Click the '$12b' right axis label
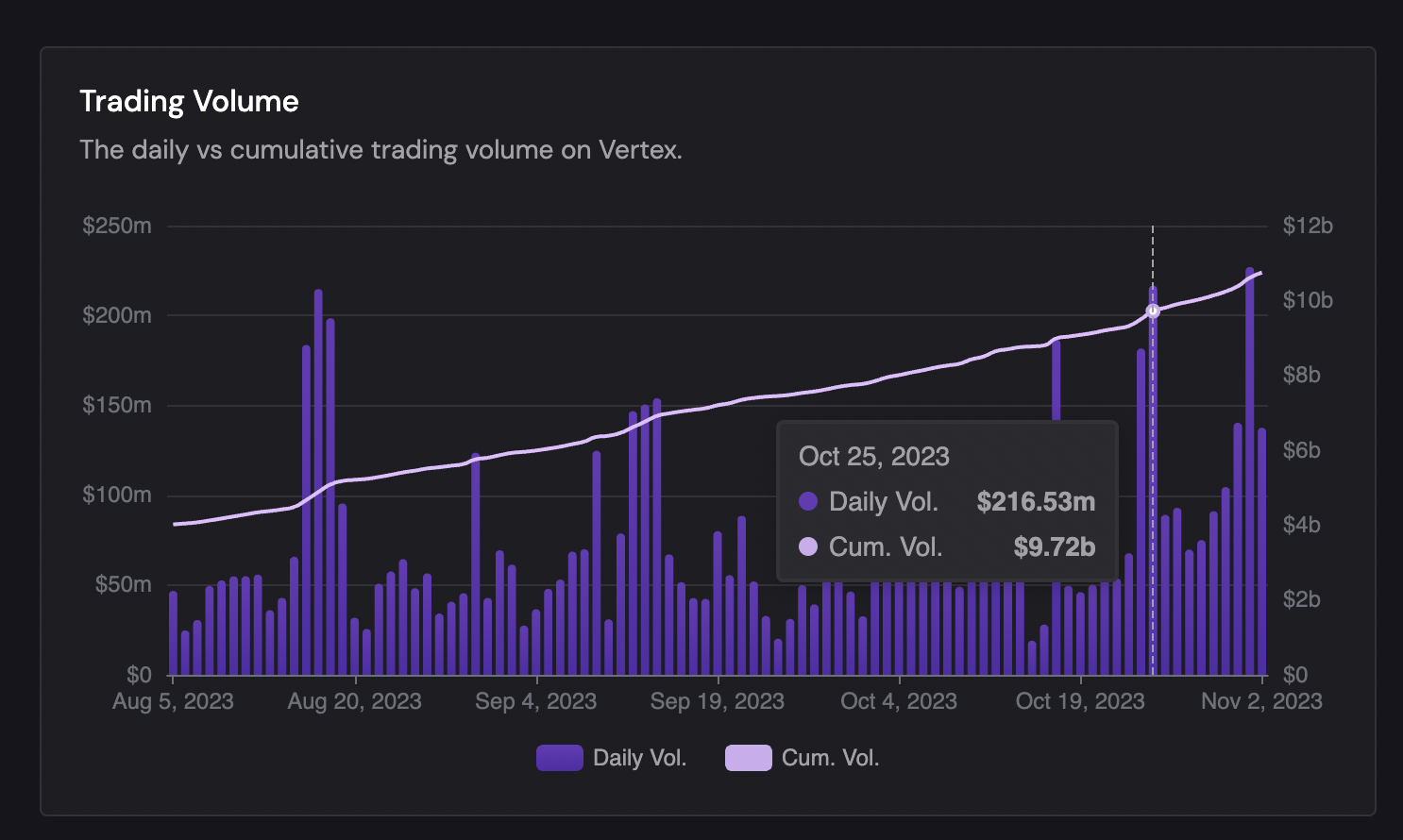The width and height of the screenshot is (1403, 840). pyautogui.click(x=1308, y=226)
